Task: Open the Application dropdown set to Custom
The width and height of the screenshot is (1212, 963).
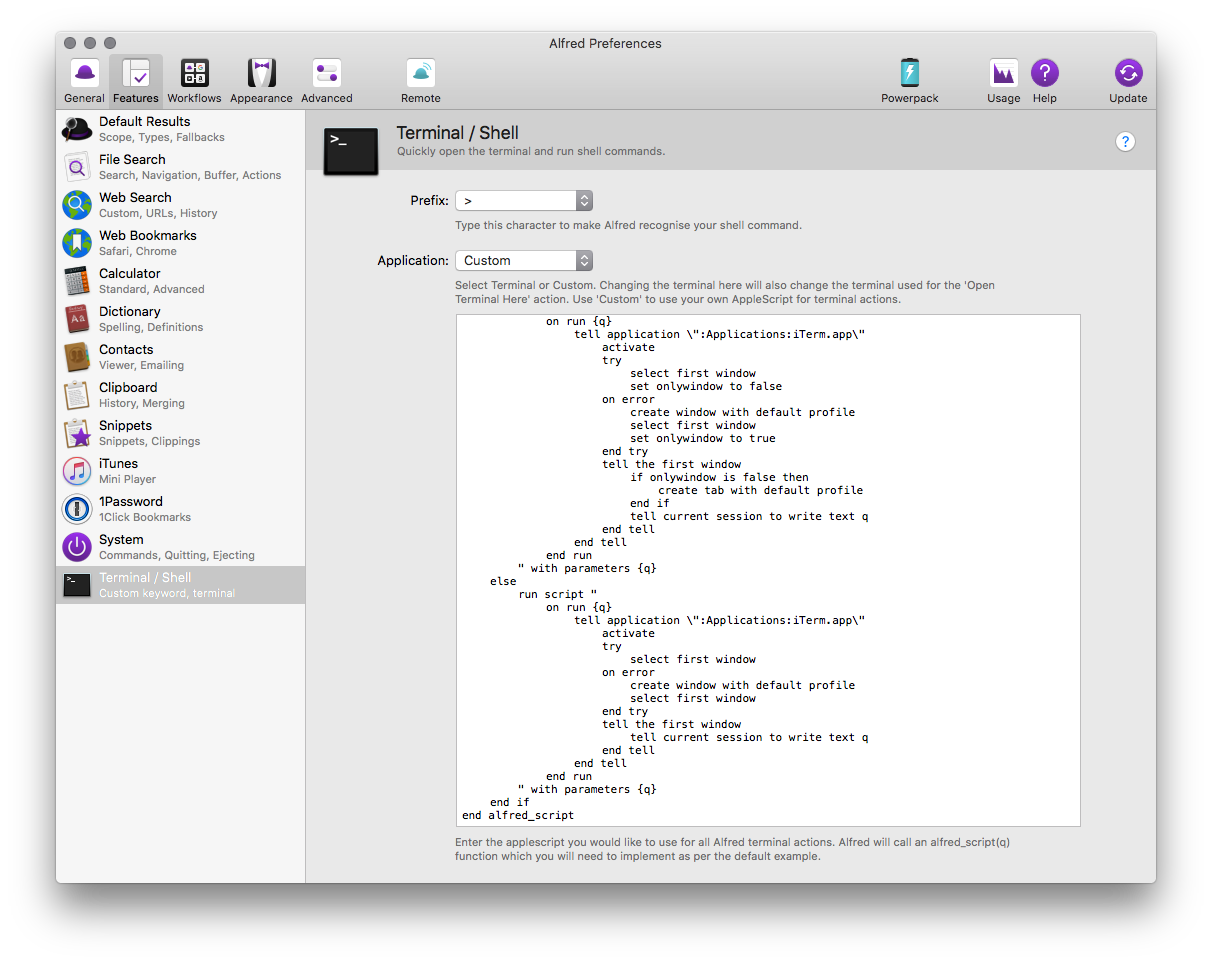Action: point(524,261)
